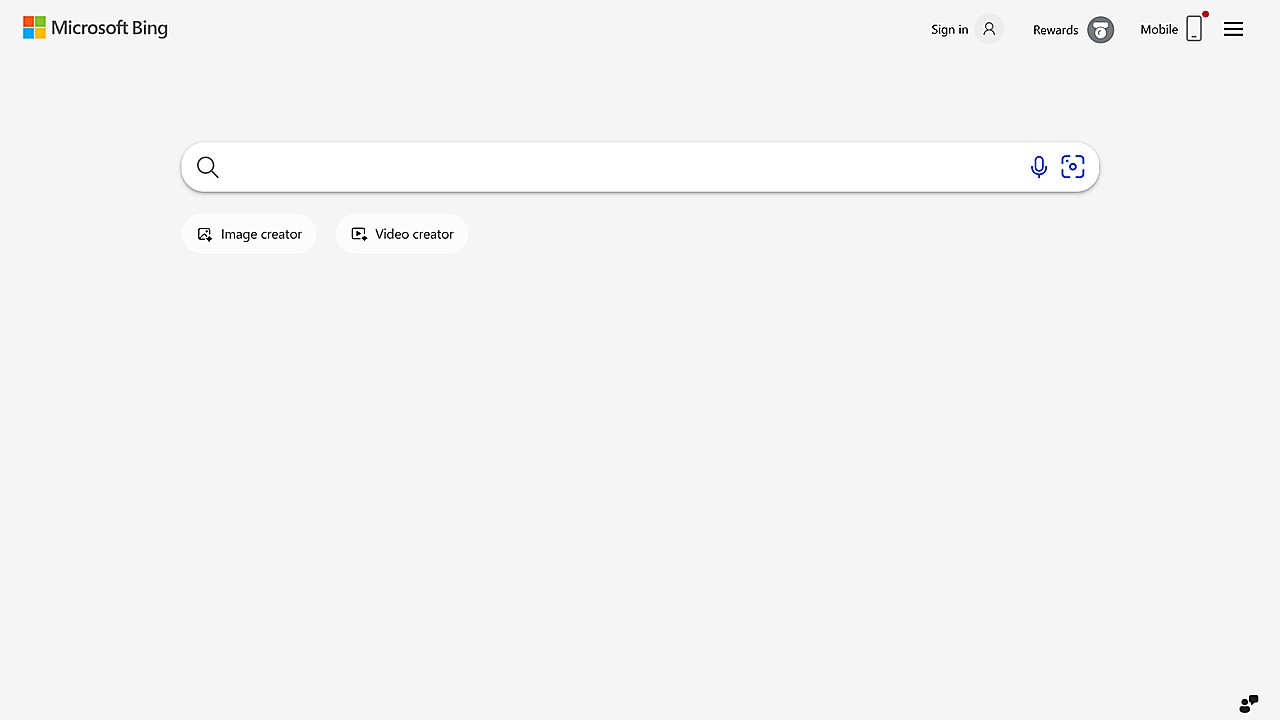Click the word Bing in header logo
Viewport: 1280px width, 720px height.
pos(150,29)
